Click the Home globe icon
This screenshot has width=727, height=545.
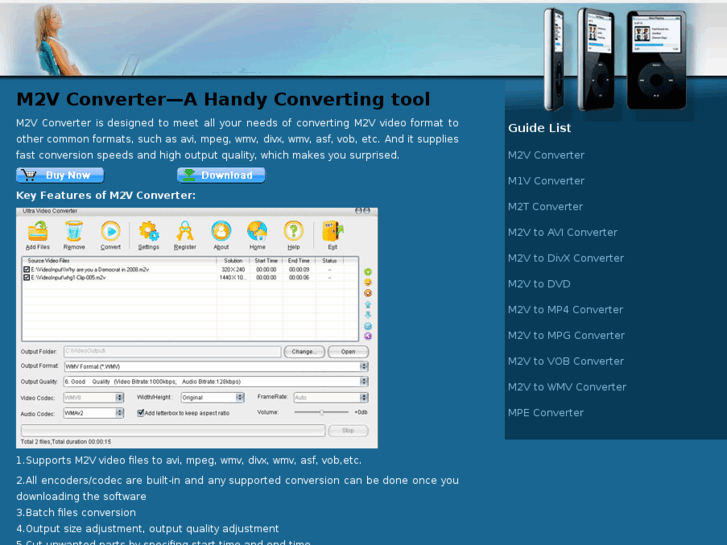[257, 231]
